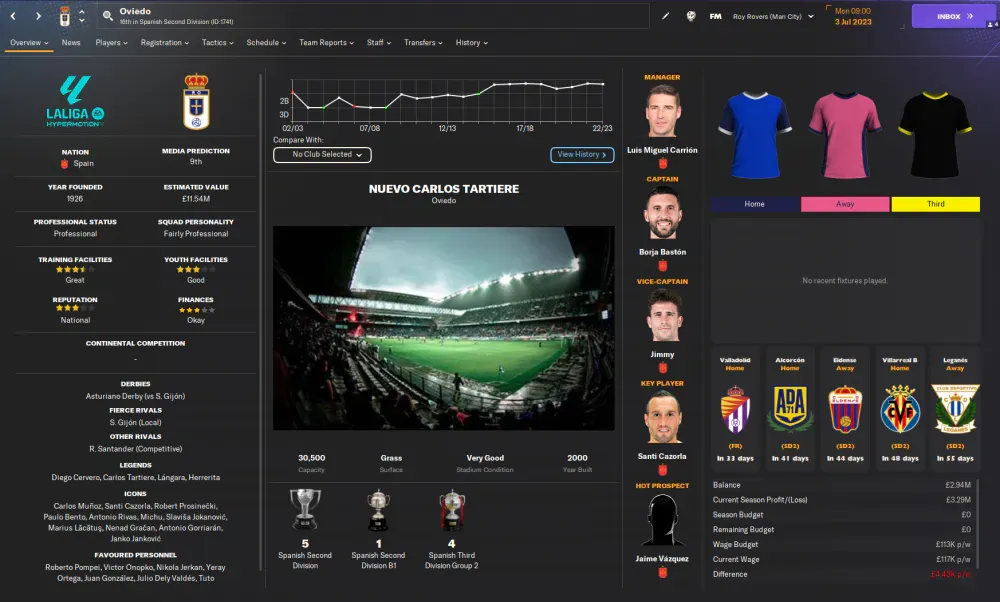Click the forward navigation arrow
1000x602 pixels.
(x=38, y=16)
